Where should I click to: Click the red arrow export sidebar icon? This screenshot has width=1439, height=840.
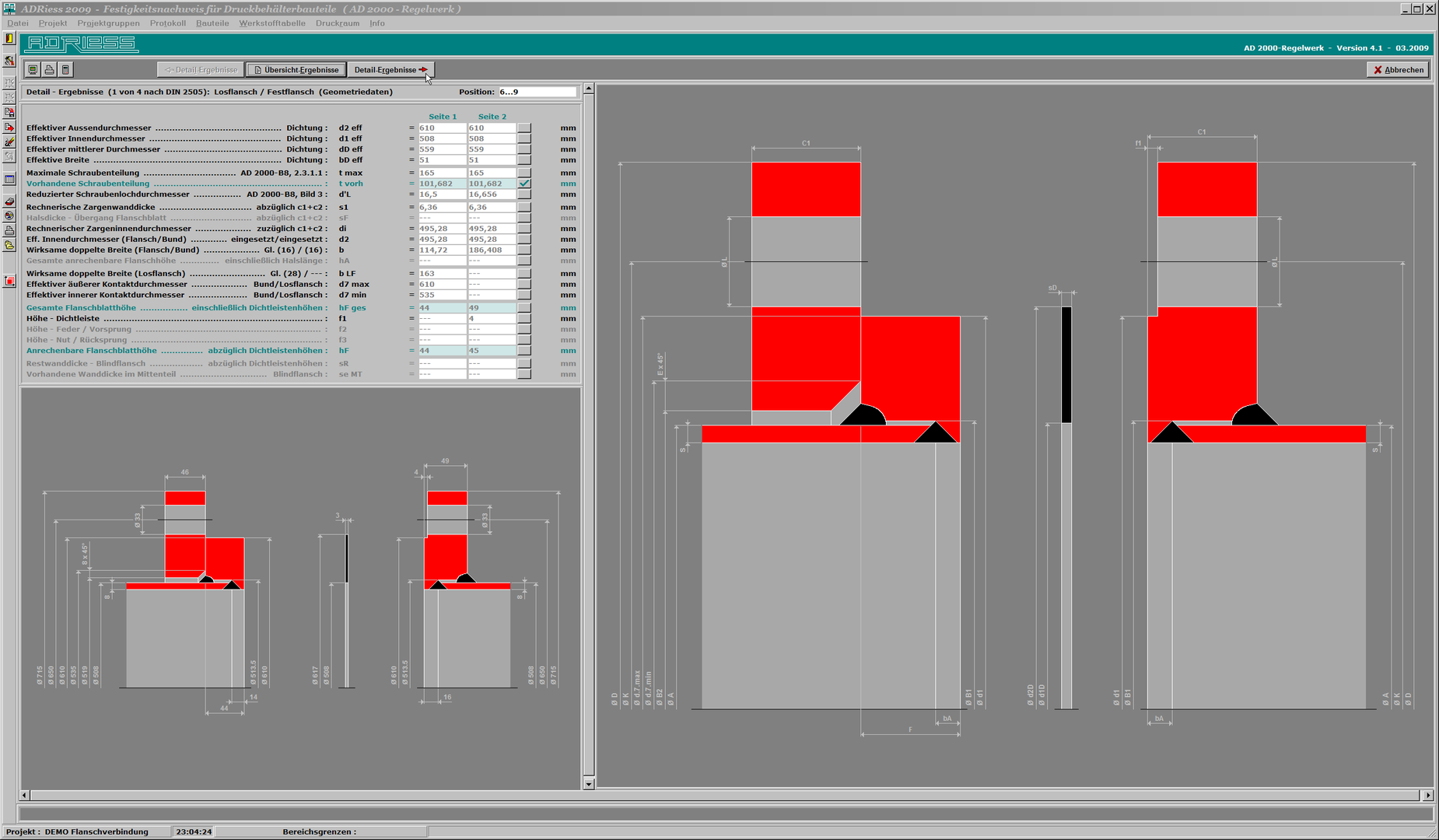9,128
